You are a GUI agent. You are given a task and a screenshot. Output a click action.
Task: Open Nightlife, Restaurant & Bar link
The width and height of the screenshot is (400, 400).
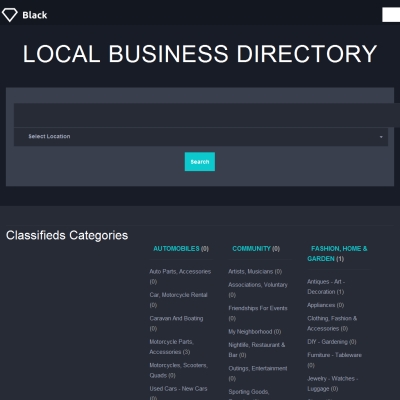(257, 350)
